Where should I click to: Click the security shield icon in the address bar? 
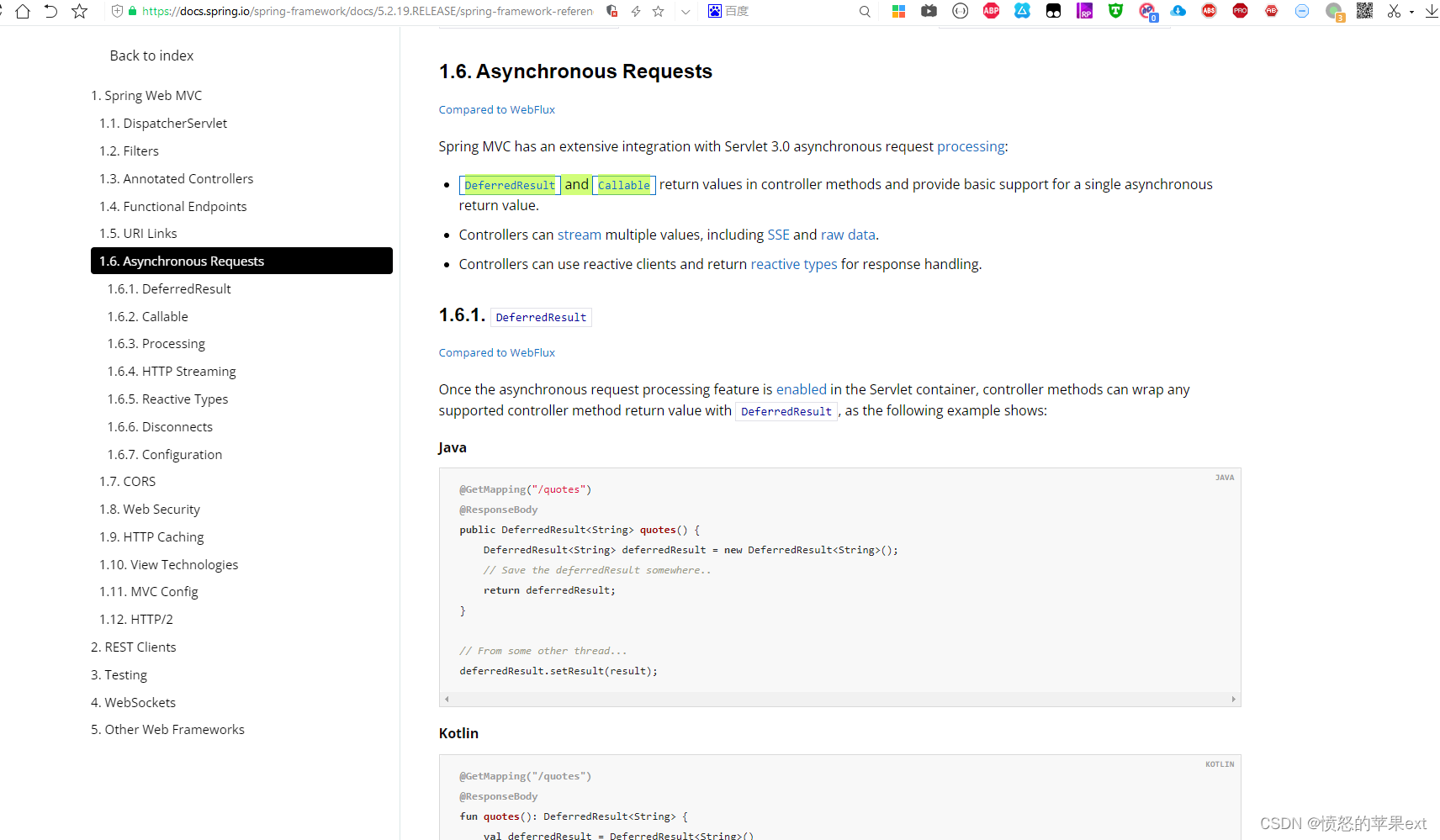118,11
